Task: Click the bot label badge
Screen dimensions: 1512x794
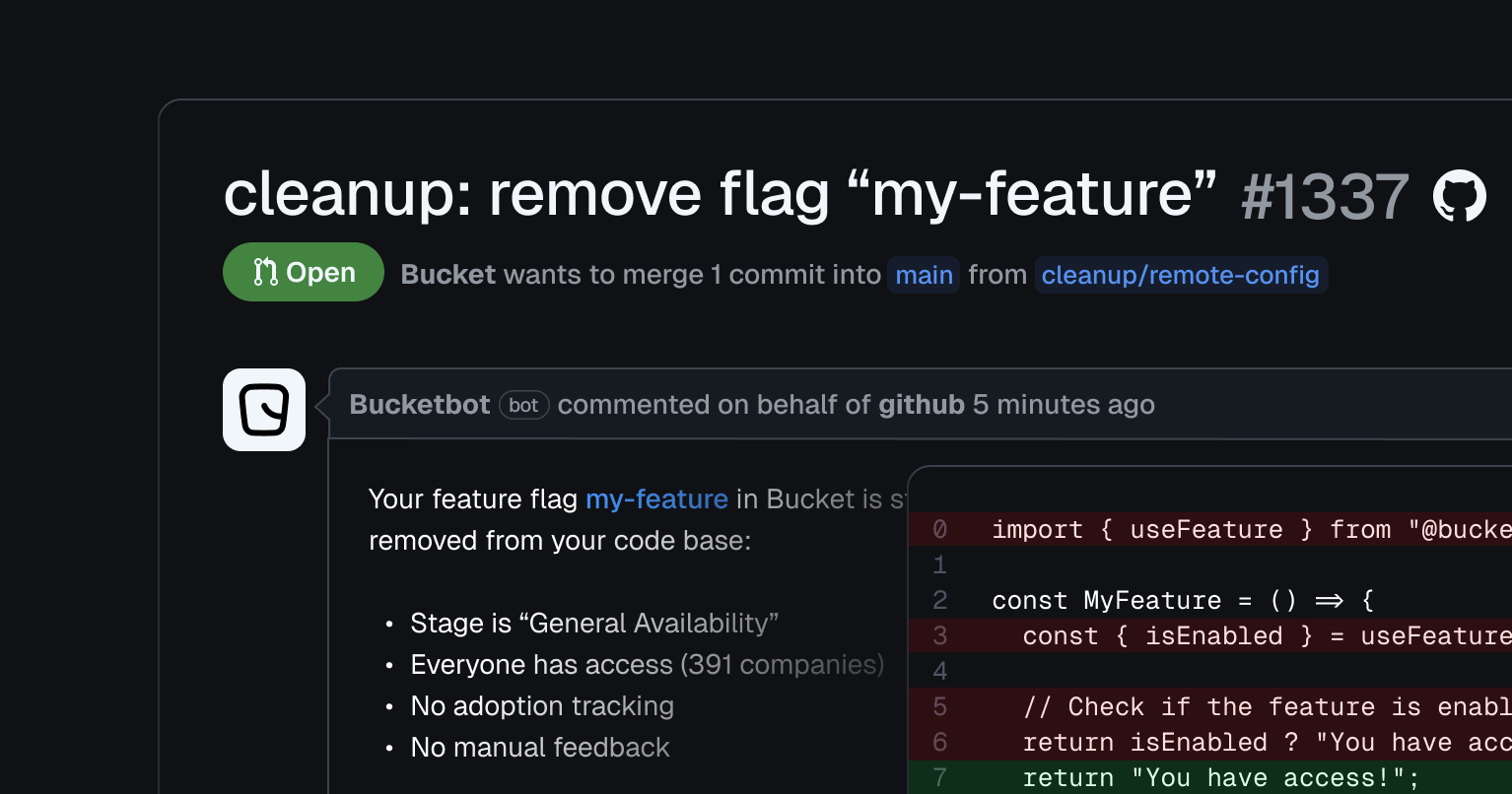Action: [523, 405]
